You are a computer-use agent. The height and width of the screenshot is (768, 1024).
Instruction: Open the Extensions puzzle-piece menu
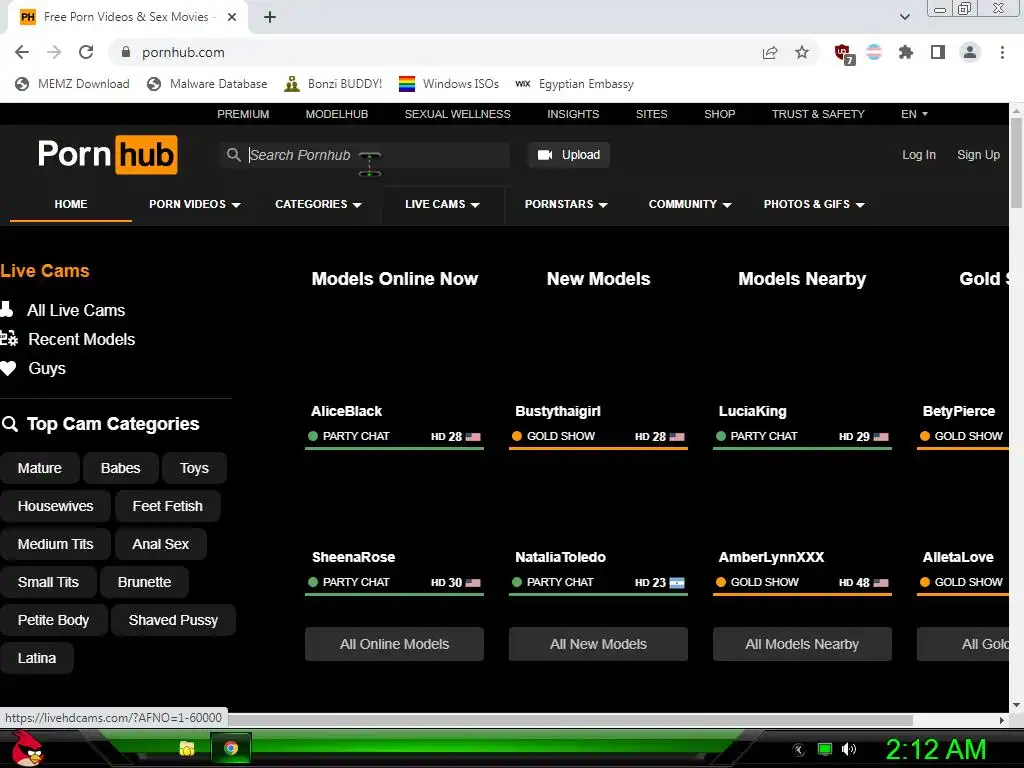(x=906, y=52)
